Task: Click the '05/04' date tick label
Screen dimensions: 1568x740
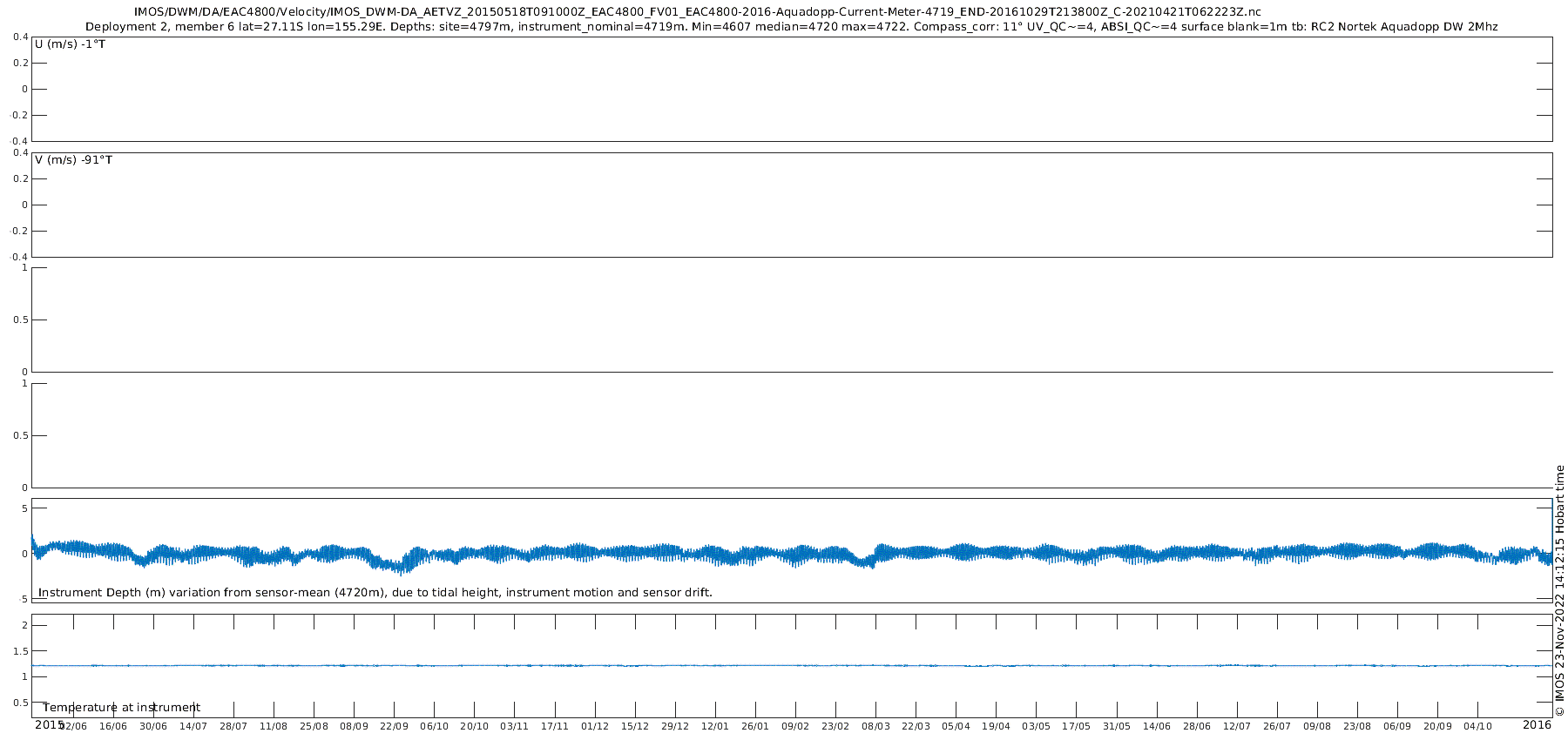Action: click(x=956, y=726)
